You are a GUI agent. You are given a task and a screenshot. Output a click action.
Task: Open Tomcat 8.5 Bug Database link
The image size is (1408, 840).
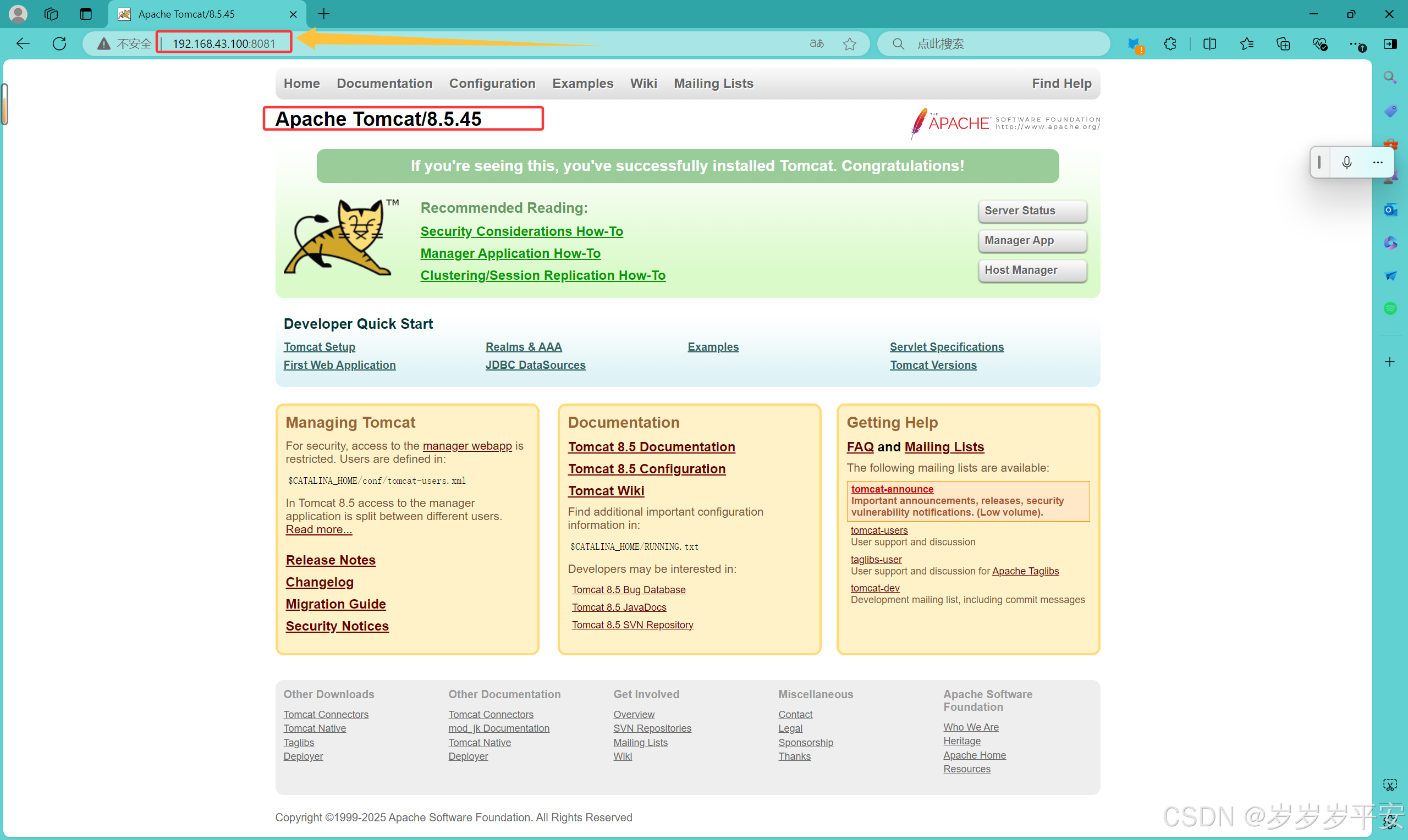pos(629,590)
